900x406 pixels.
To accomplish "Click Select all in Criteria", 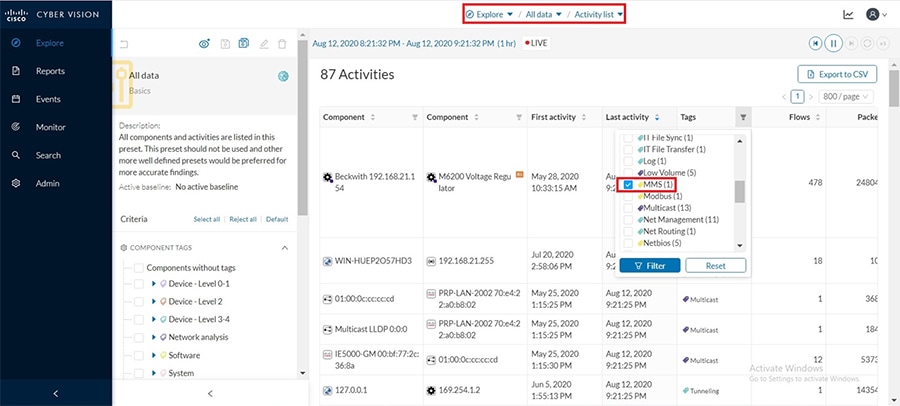I will (207, 219).
